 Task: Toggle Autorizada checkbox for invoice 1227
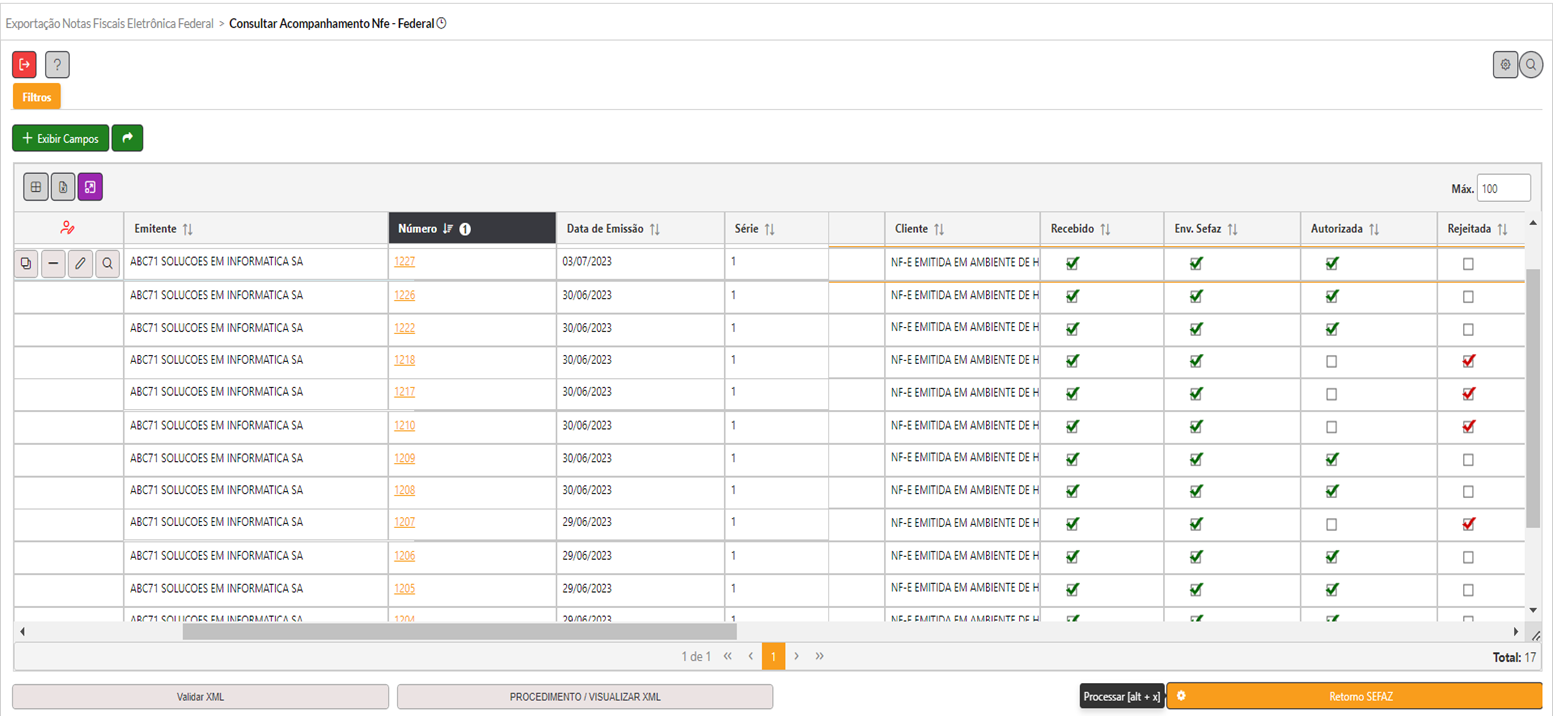point(1331,264)
